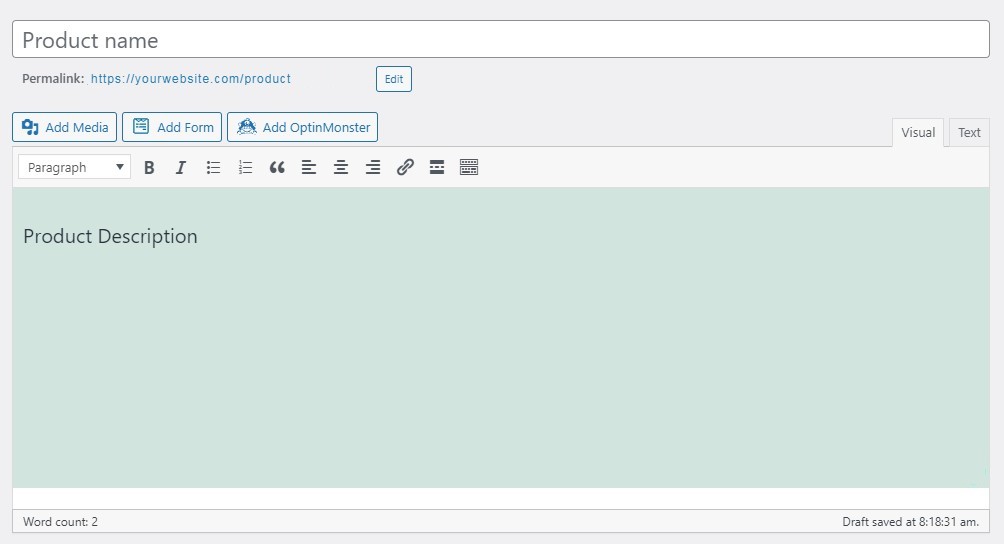Click the Add OptinMonster button

click(302, 127)
